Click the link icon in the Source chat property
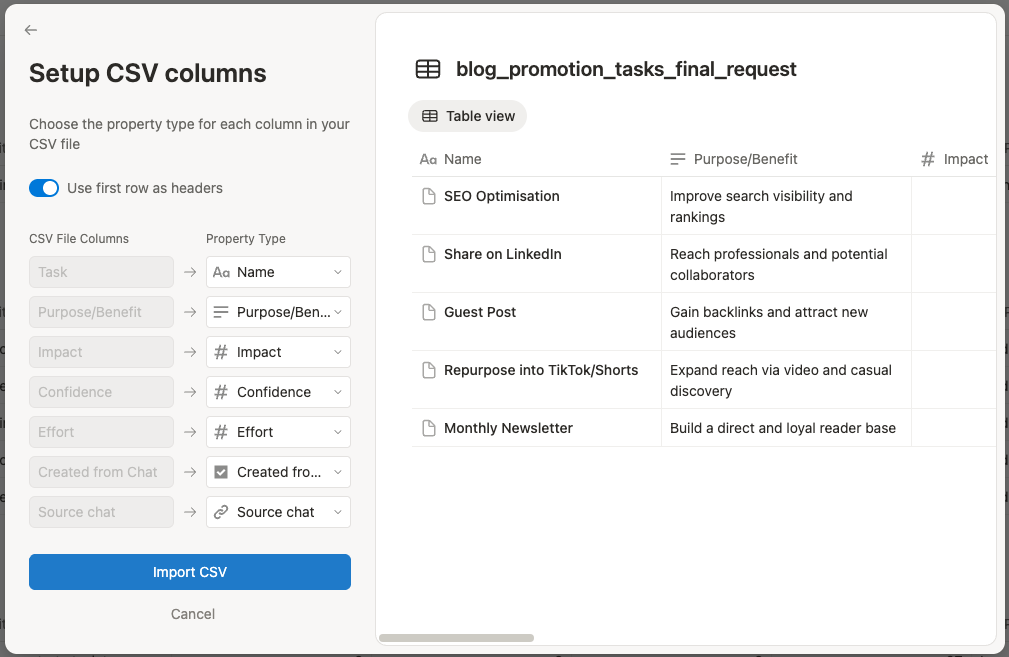 click(x=219, y=512)
